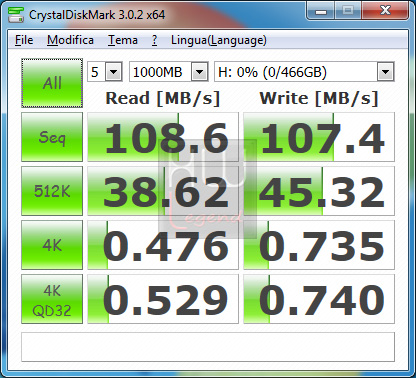This screenshot has height=378, width=416.
Task: Minimize the CrystalDiskMark window
Action: coord(321,11)
